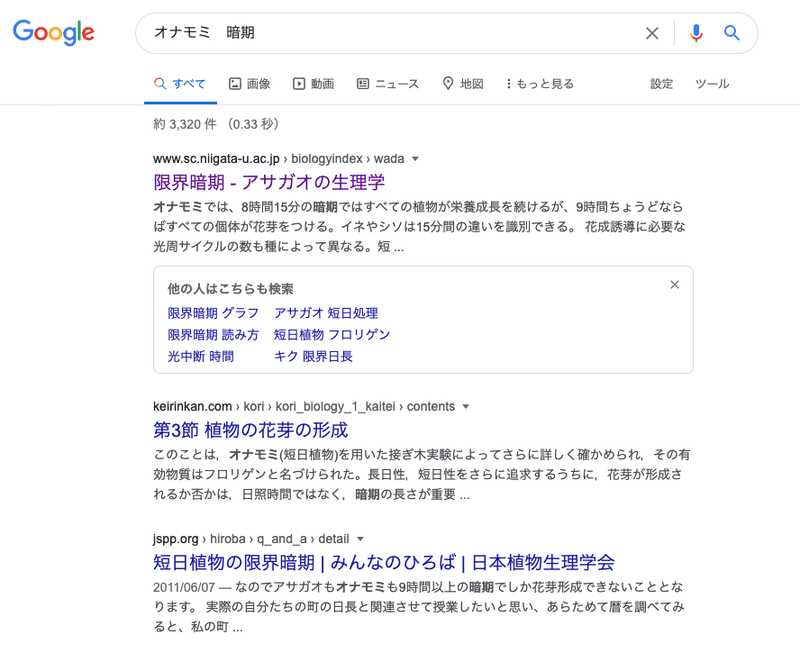Go to the 地図 tab
The image size is (800, 652).
click(x=463, y=84)
